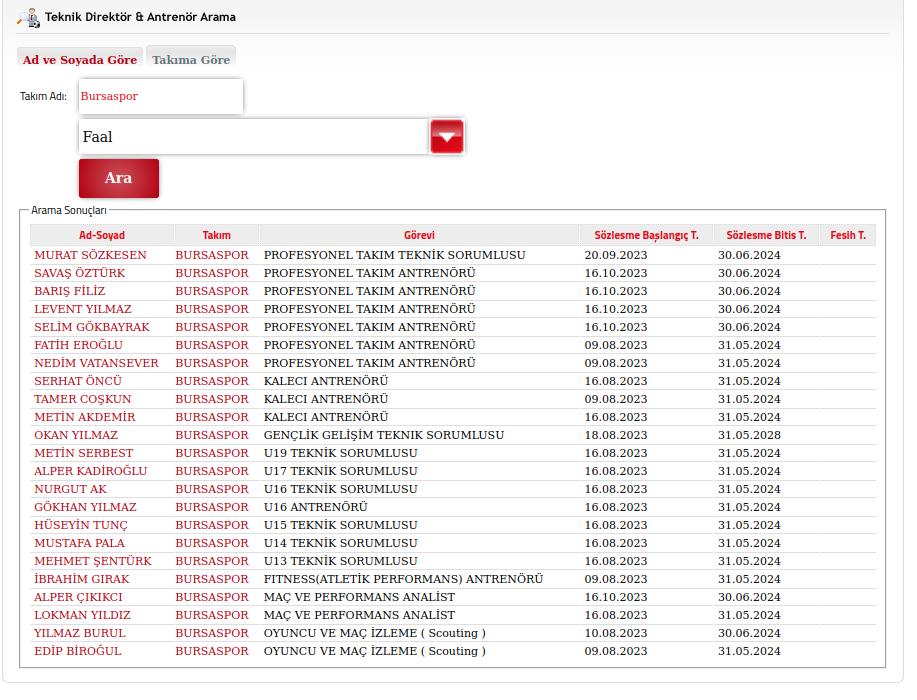Click the Takım Adı input field

[160, 97]
